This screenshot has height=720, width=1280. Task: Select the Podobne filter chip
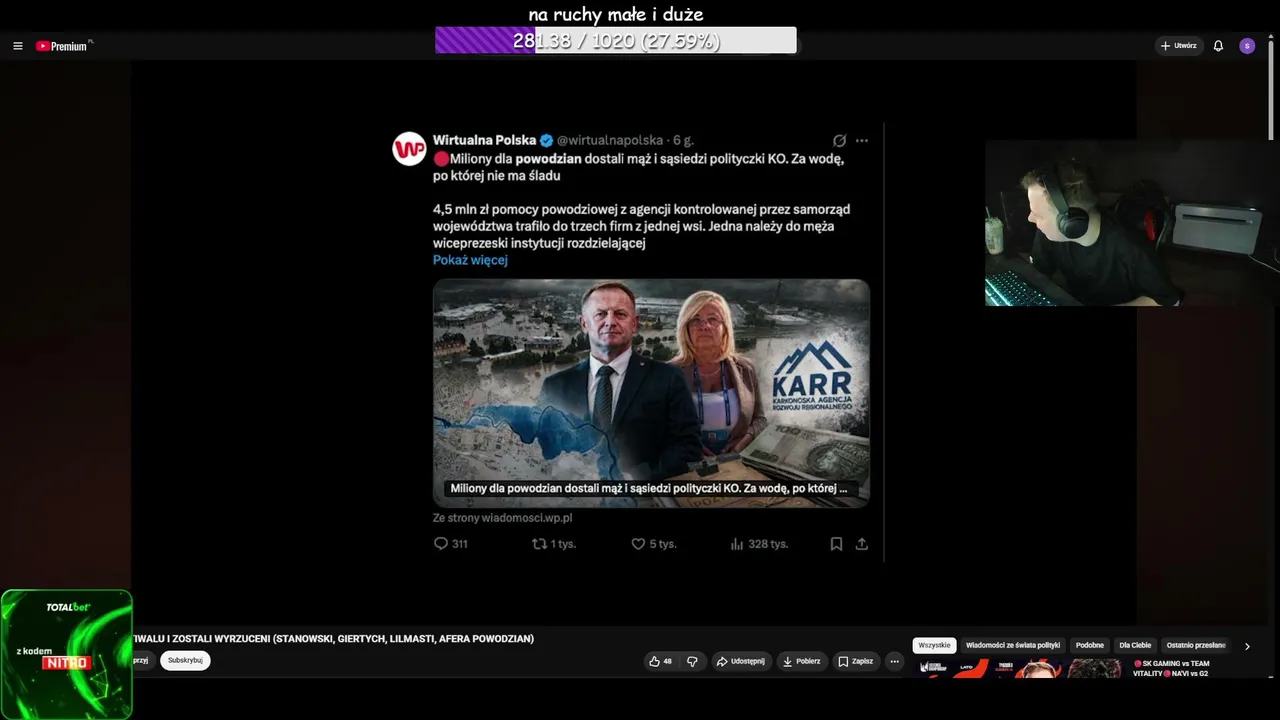1090,646
